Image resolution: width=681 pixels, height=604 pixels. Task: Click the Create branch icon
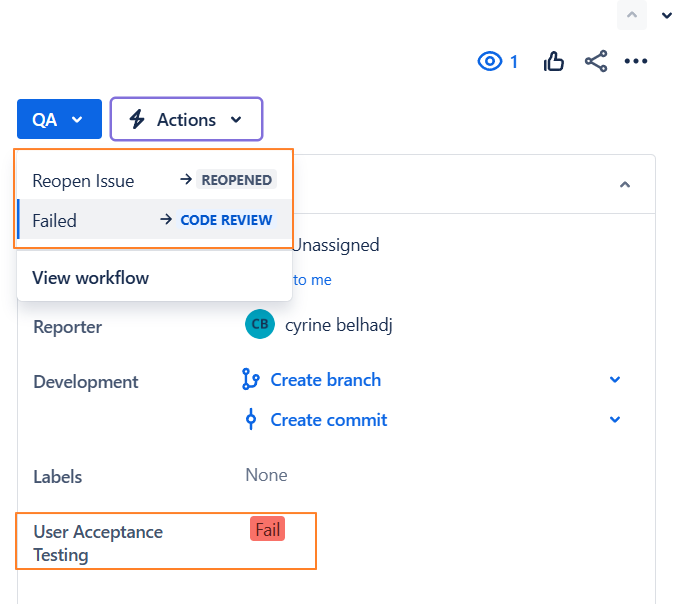click(x=251, y=380)
